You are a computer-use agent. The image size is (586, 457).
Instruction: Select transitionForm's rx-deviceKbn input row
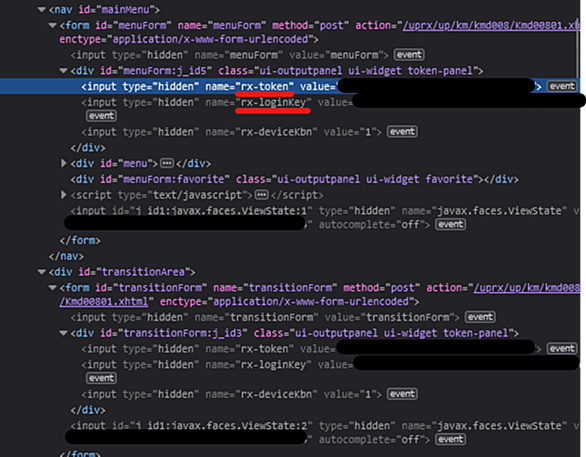231,394
